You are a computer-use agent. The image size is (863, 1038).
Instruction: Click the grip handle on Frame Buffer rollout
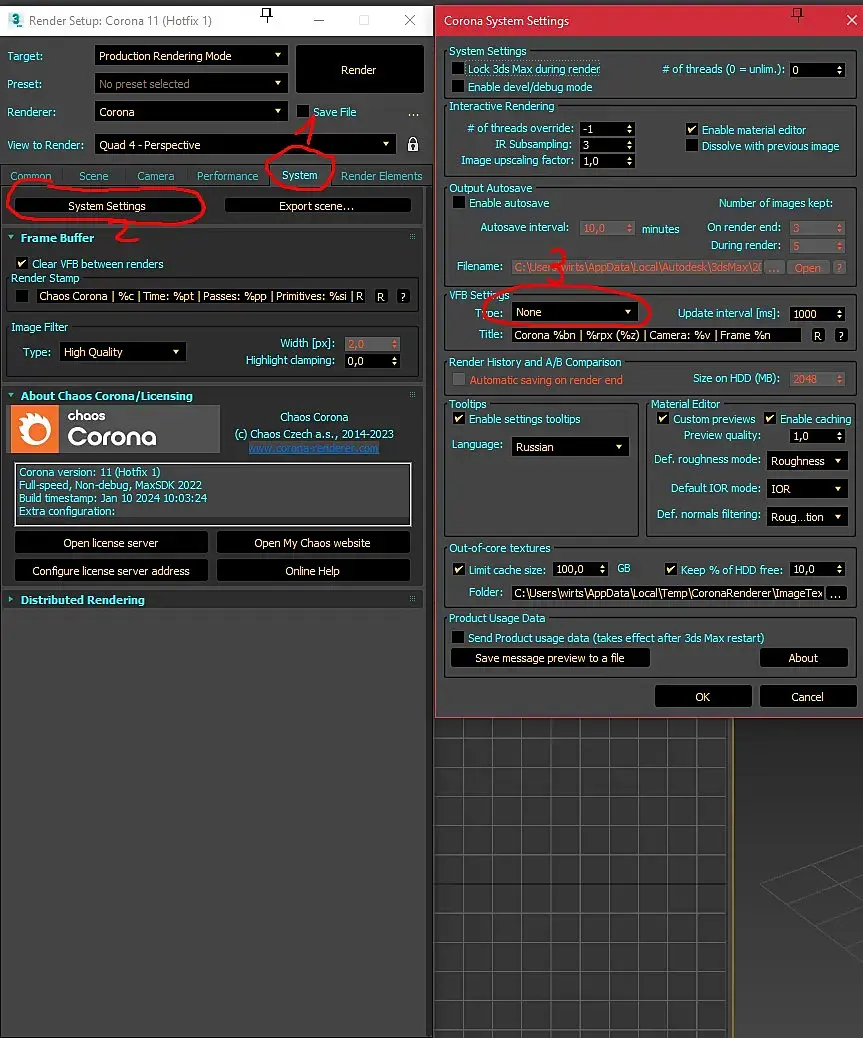pyautogui.click(x=412, y=236)
